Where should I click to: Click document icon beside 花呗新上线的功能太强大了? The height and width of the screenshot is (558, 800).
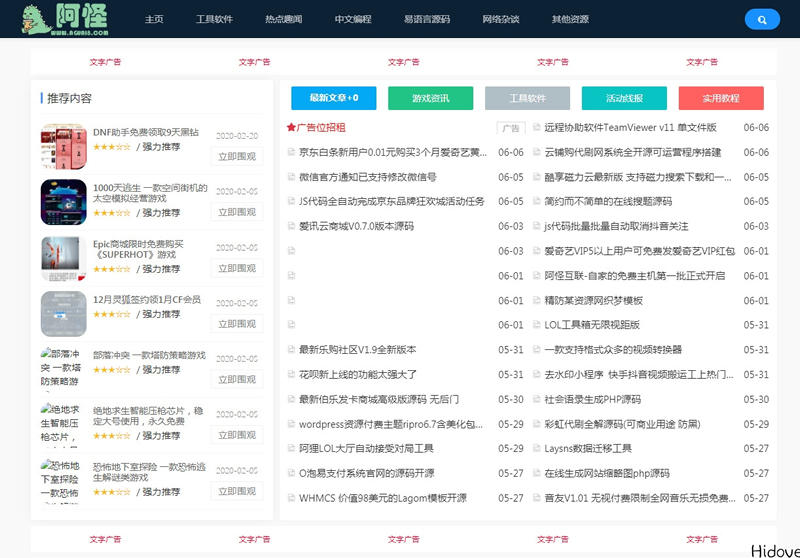click(x=291, y=375)
